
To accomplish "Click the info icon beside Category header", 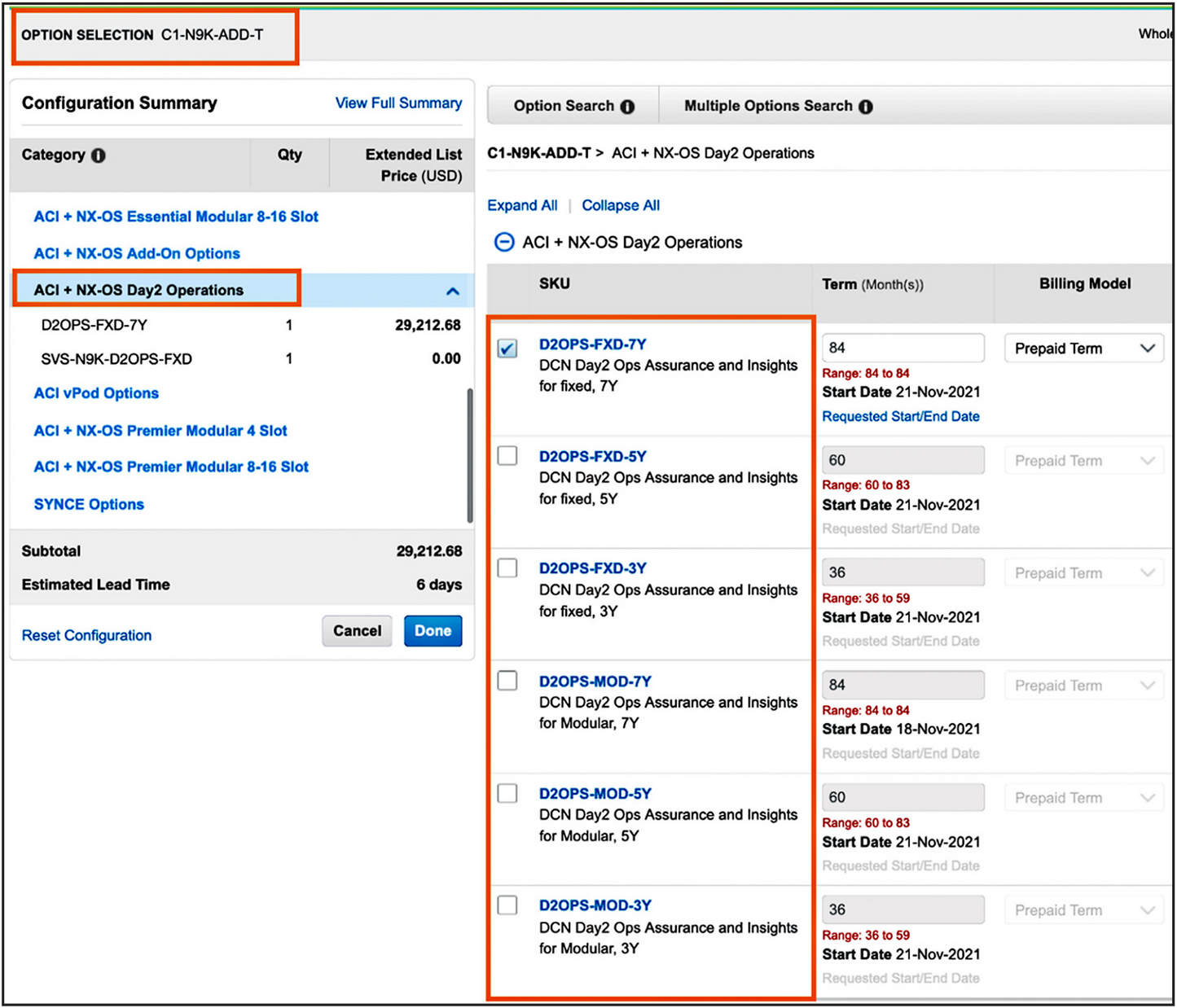I will pos(99,156).
